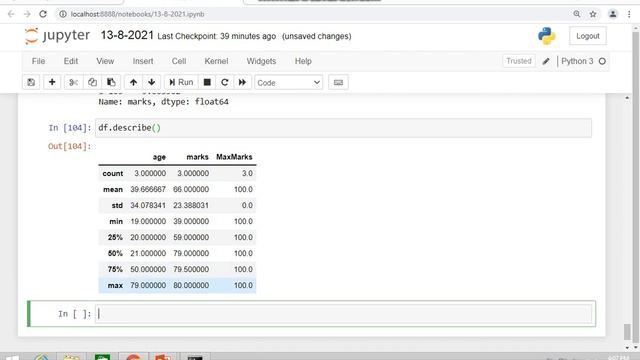640x360 pixels.
Task: Click the marks std value 23.388031
Action: (x=191, y=205)
